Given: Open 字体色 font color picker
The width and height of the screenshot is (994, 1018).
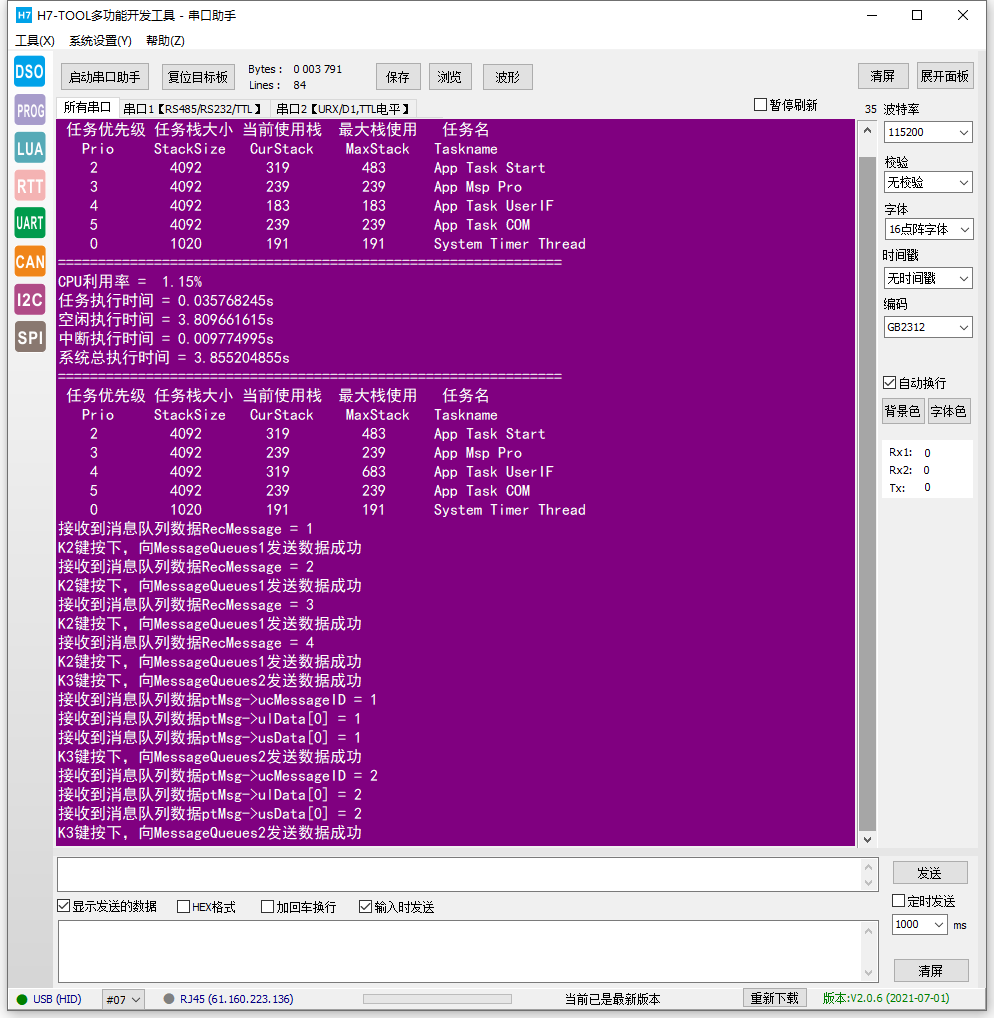Looking at the screenshot, I should (949, 411).
